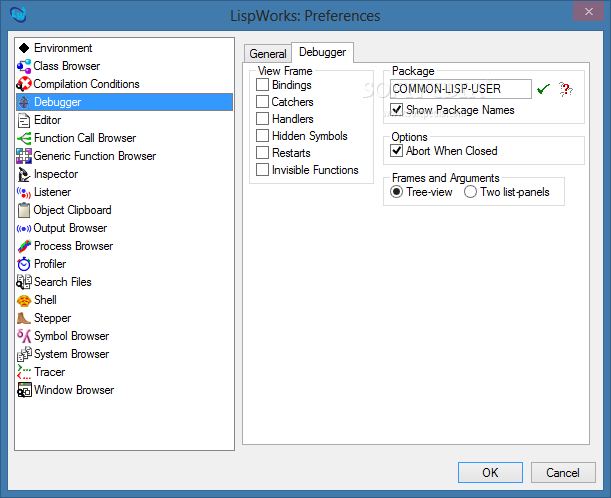Switch to the General tab
This screenshot has width=611, height=498.
[x=268, y=54]
